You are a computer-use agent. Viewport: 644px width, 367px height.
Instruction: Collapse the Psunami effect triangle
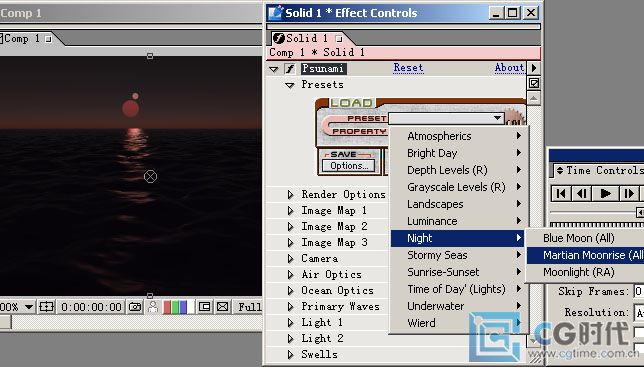pyautogui.click(x=274, y=69)
